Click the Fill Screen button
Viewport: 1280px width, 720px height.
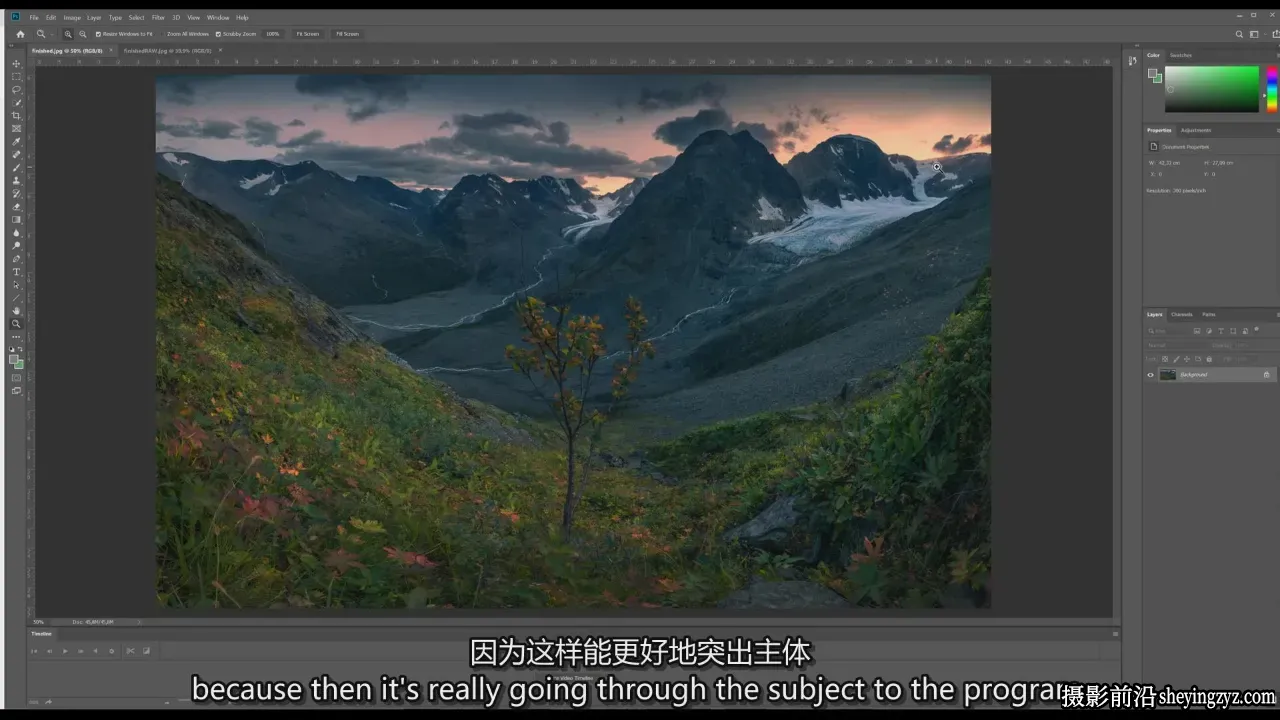[347, 34]
